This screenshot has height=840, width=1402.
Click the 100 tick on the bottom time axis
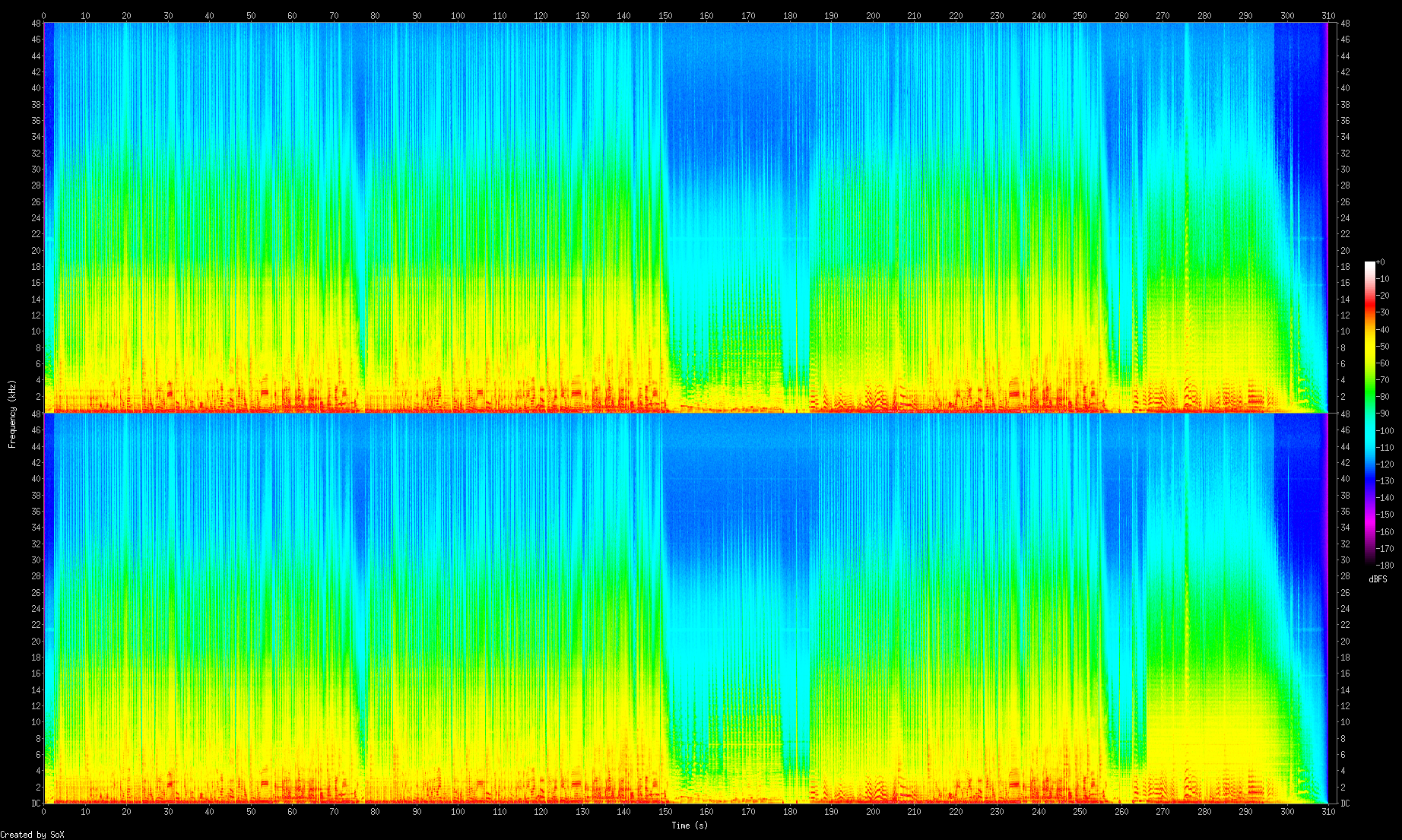pos(458,812)
